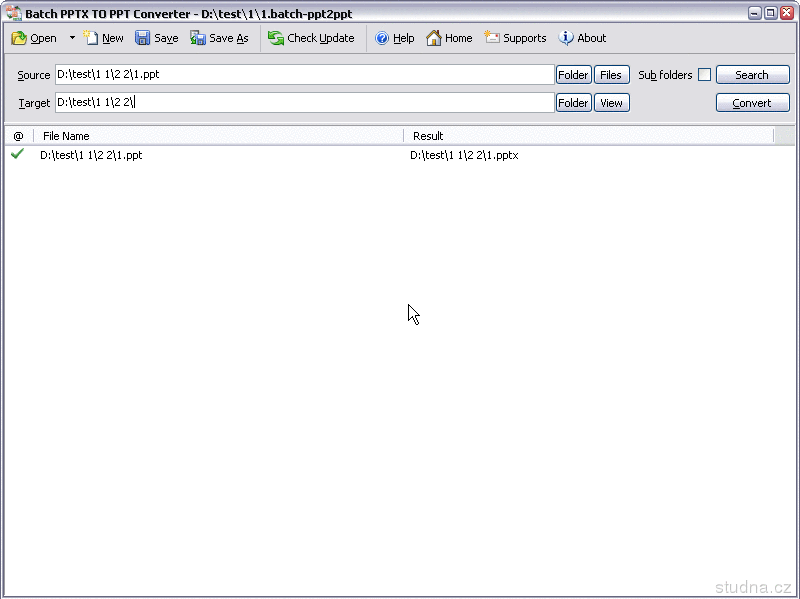Click the Source Files button

point(612,74)
